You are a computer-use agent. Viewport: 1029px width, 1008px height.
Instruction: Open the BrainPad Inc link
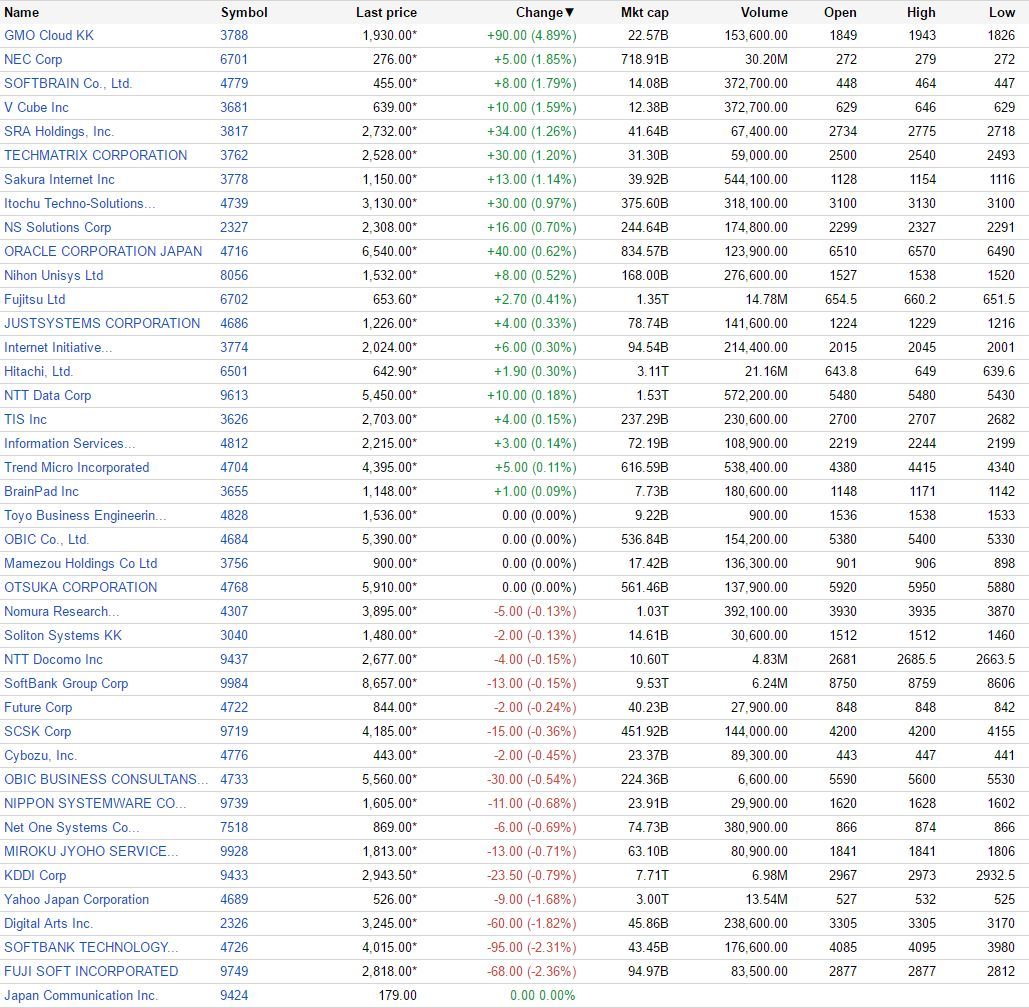tap(41, 492)
